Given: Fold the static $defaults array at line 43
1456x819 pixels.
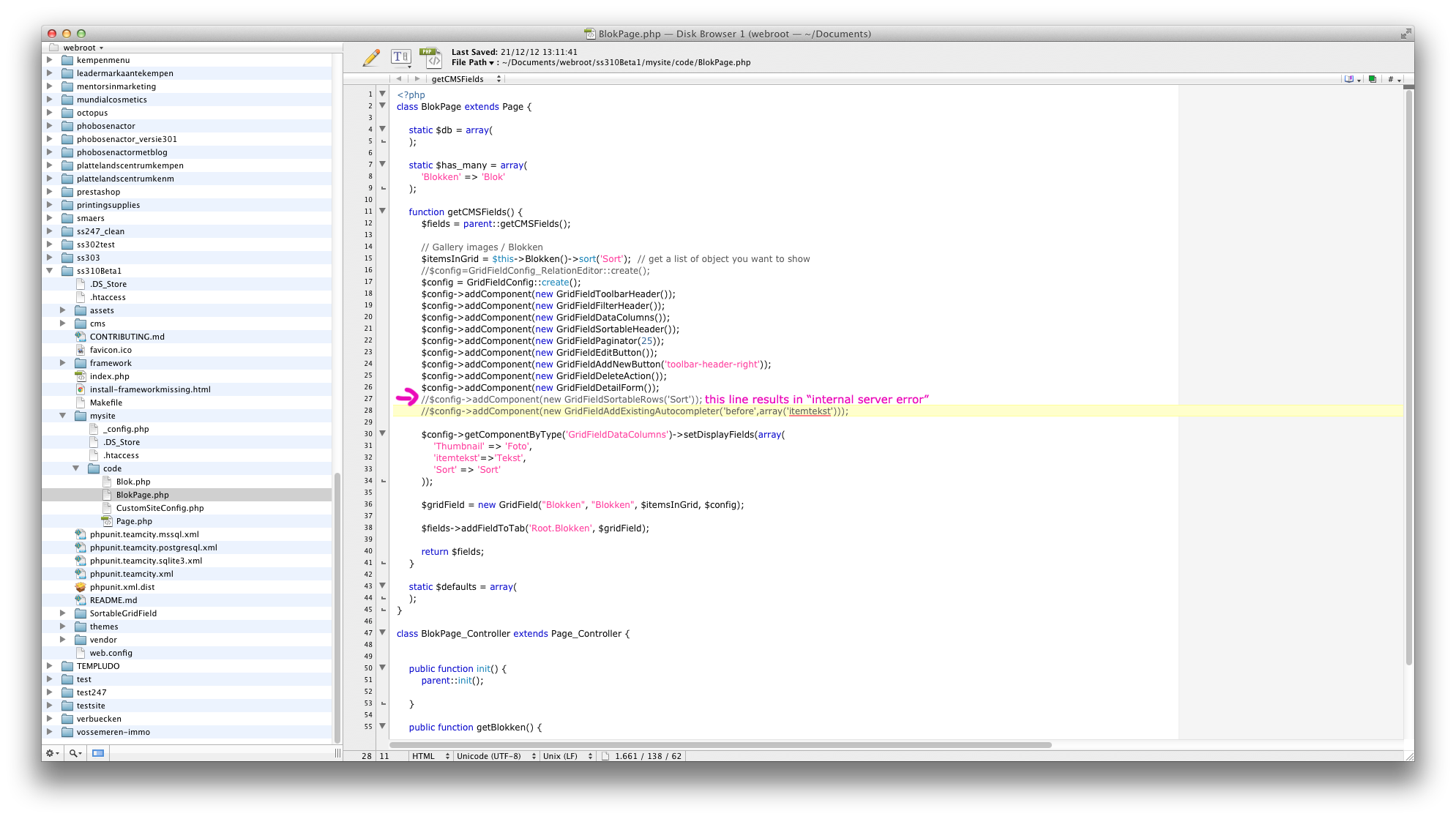Looking at the screenshot, I should (x=382, y=586).
